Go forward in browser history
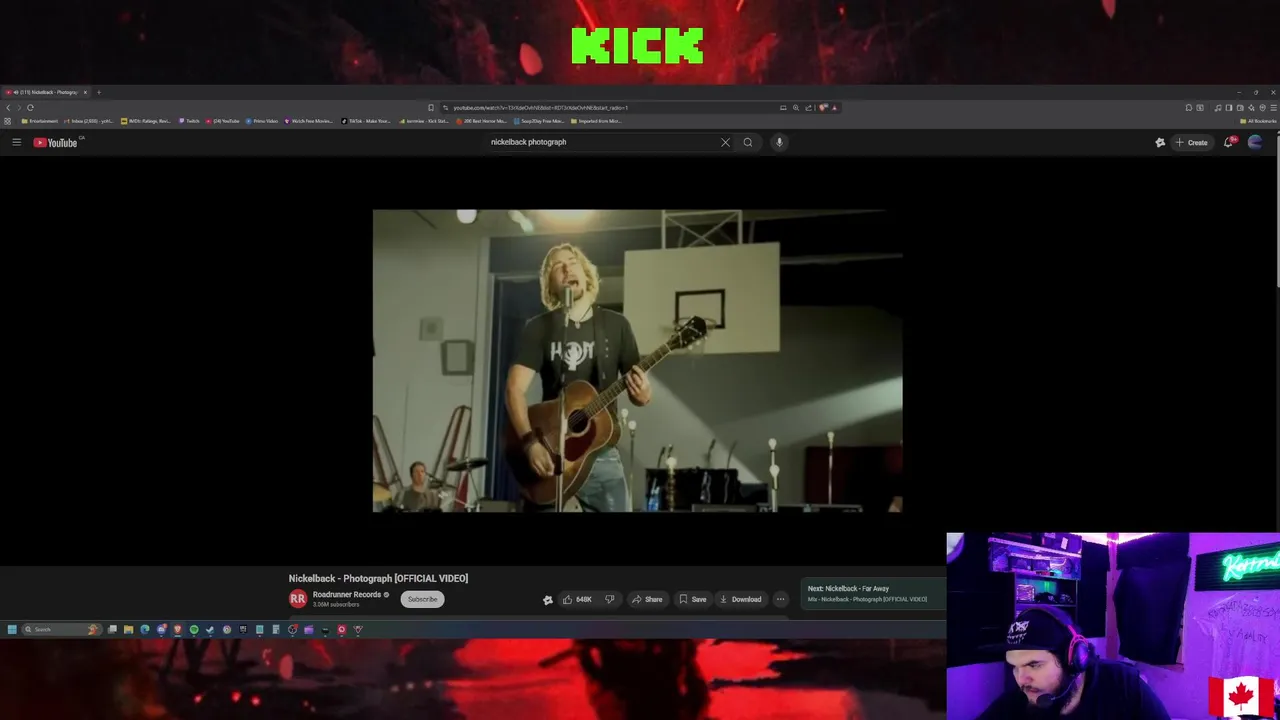1280x720 pixels. 19,107
